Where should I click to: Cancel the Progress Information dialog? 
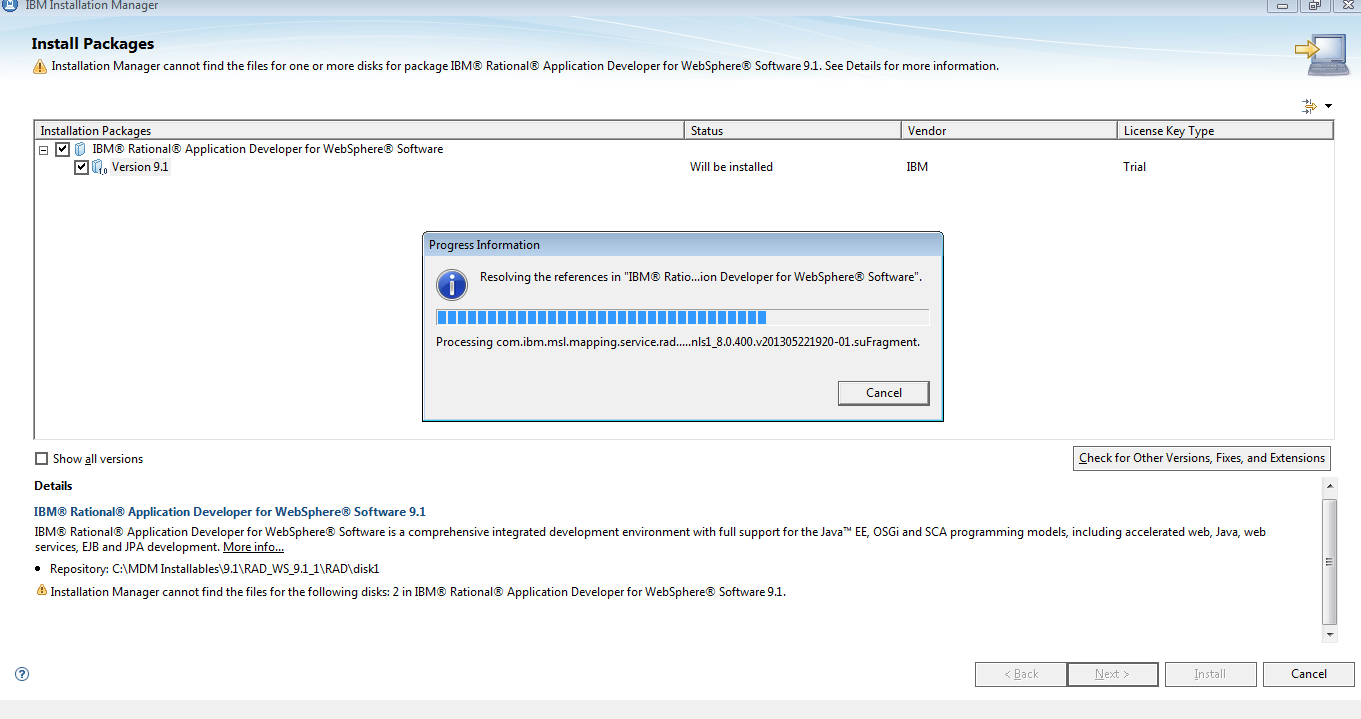(884, 393)
